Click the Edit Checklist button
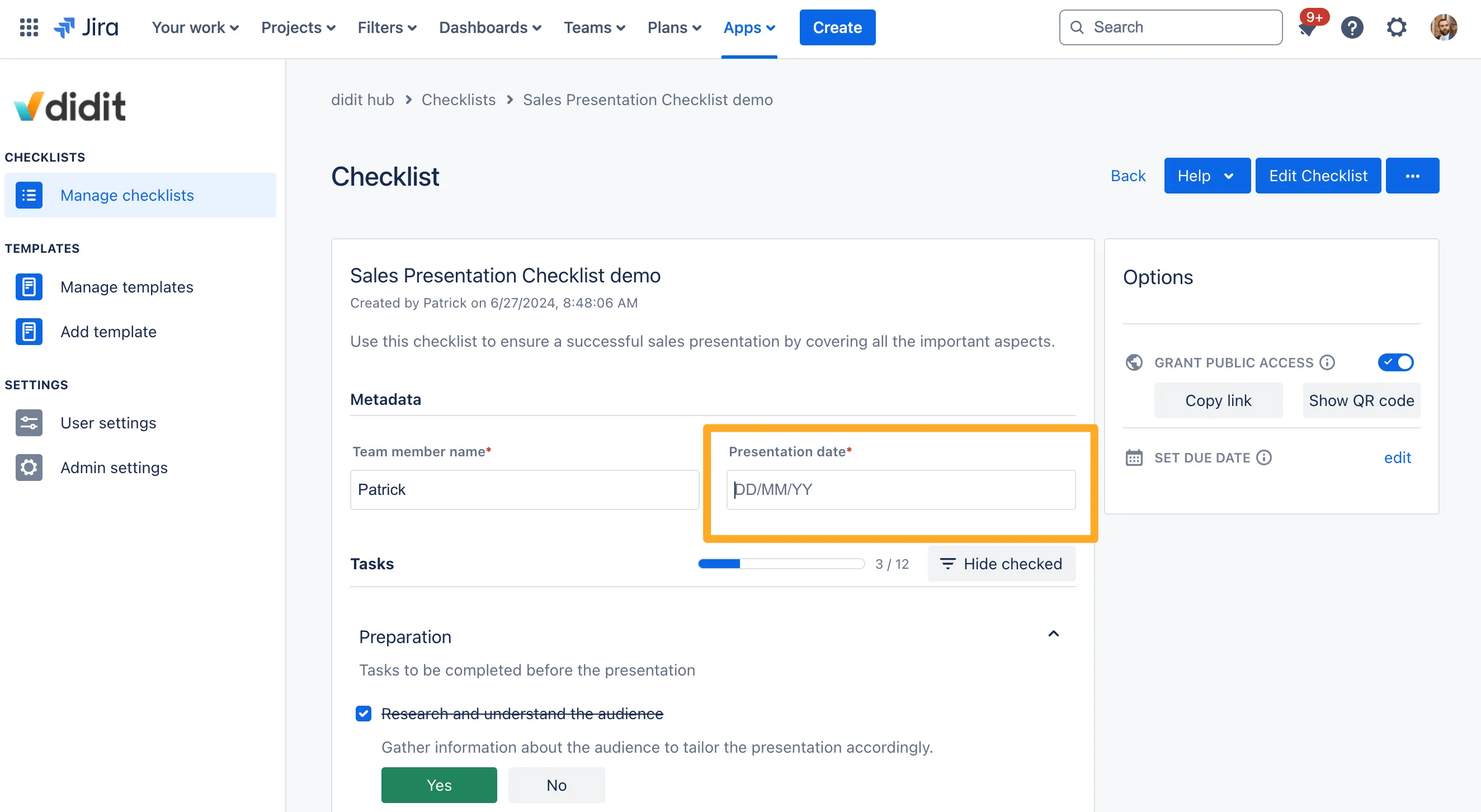The height and width of the screenshot is (812, 1481). click(x=1318, y=176)
